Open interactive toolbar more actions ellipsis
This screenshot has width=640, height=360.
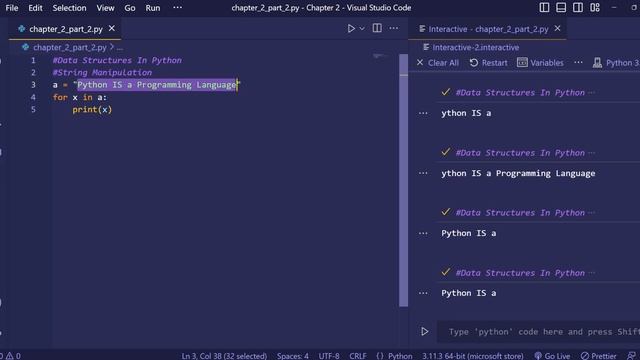coord(578,62)
